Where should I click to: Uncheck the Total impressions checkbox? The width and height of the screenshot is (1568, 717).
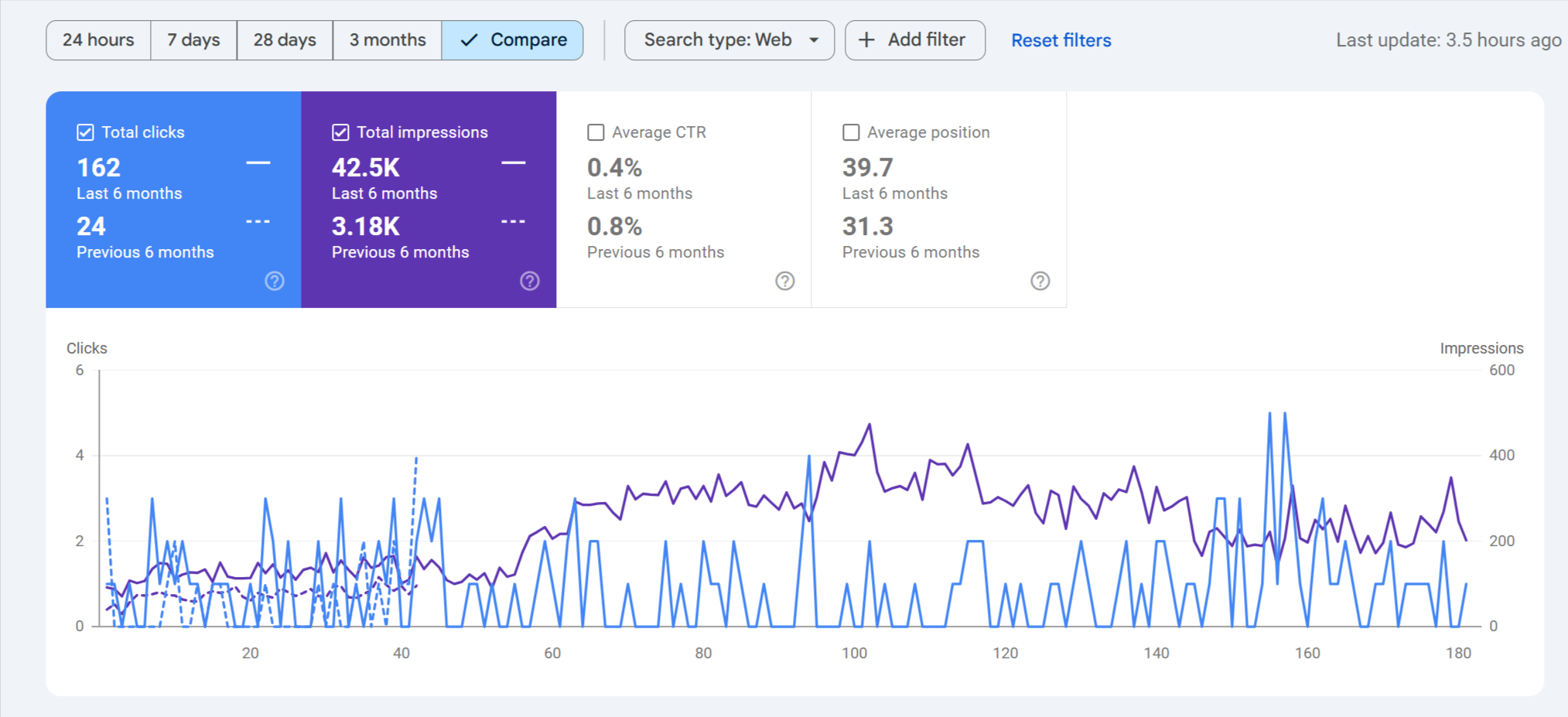tap(340, 132)
